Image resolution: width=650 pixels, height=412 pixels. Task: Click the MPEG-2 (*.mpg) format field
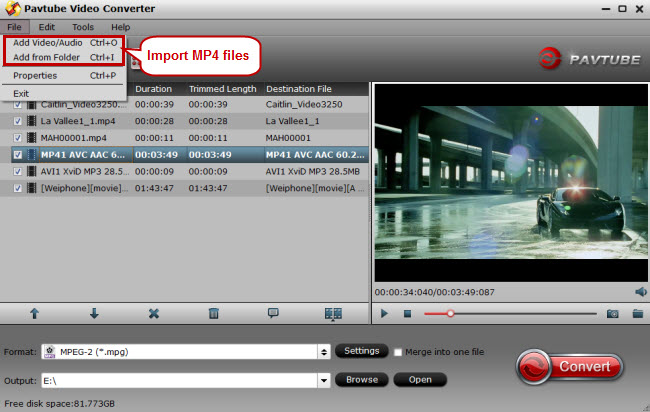179,352
